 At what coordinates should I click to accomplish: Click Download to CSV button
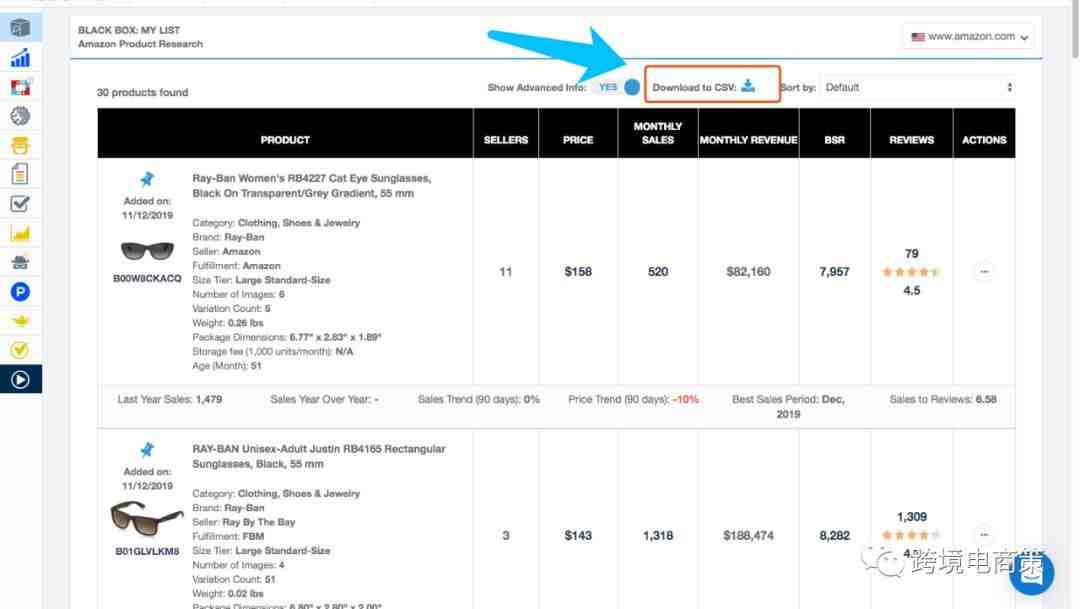coord(712,84)
